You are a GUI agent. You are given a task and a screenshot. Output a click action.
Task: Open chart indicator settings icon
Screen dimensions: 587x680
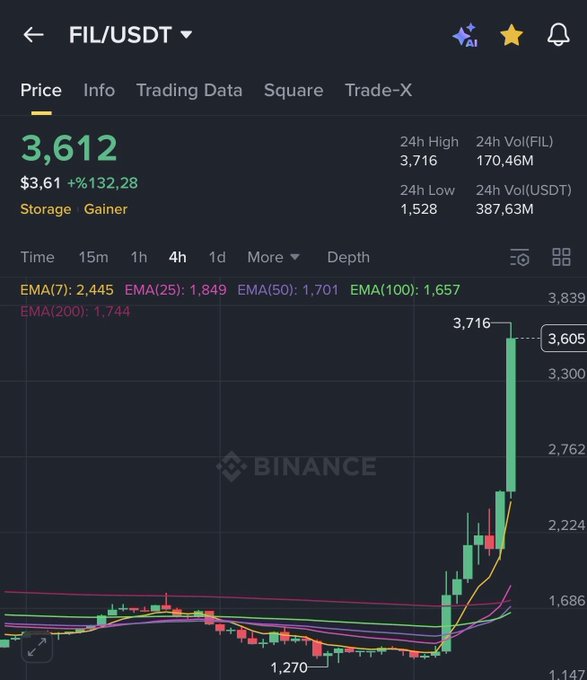coord(519,257)
